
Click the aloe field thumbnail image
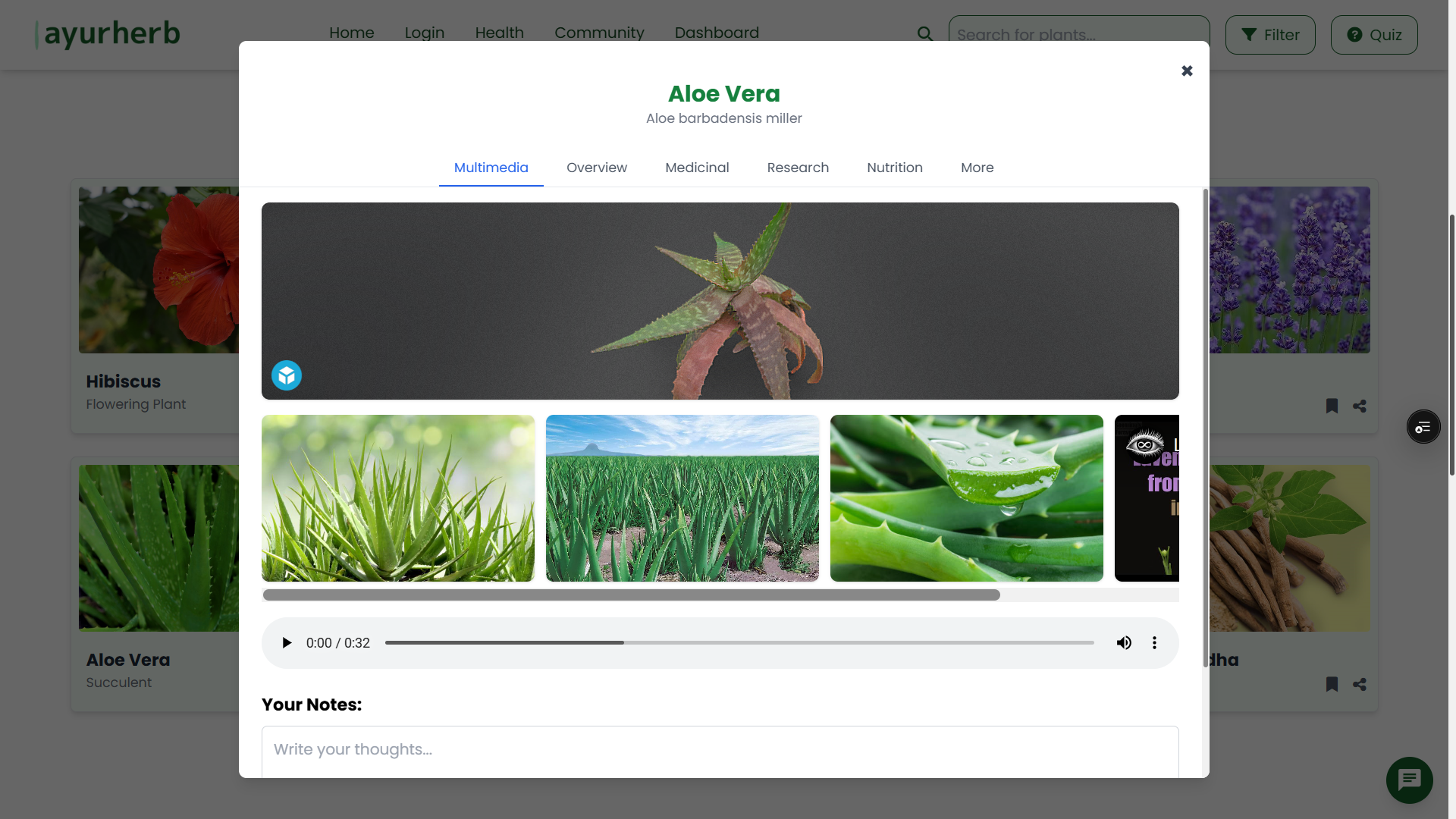coord(682,498)
